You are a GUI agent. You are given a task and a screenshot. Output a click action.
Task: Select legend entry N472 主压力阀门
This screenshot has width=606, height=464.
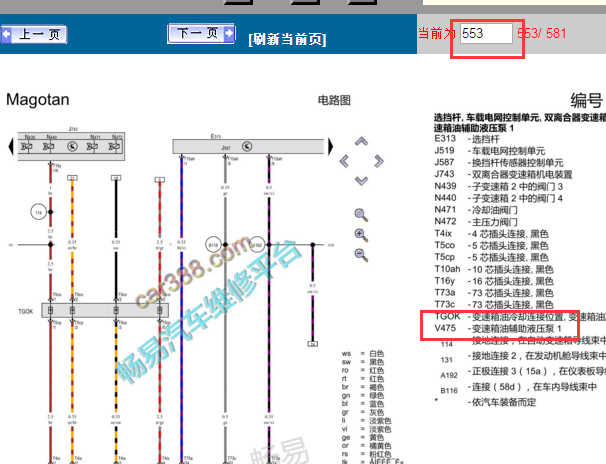[x=476, y=222]
